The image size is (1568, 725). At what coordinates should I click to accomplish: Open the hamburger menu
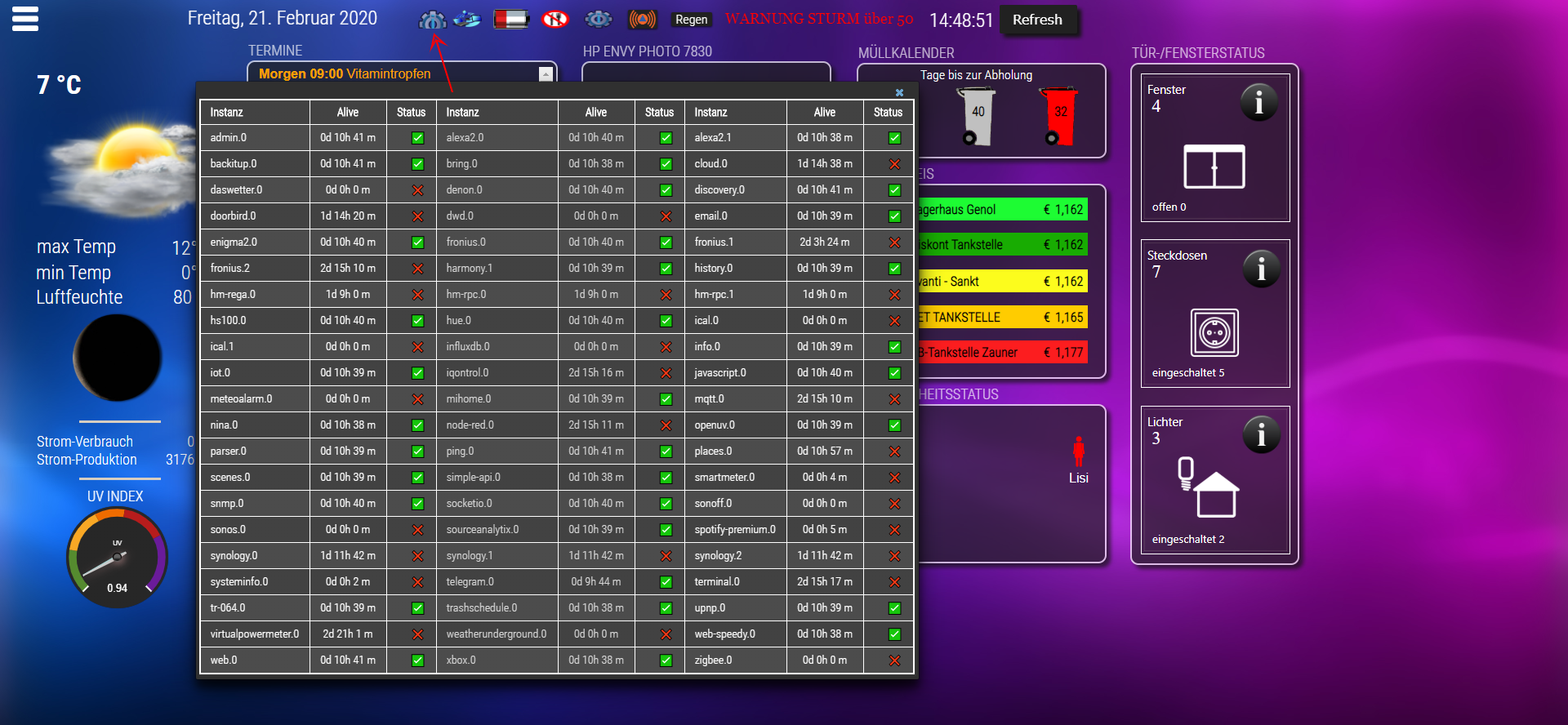coord(25,19)
